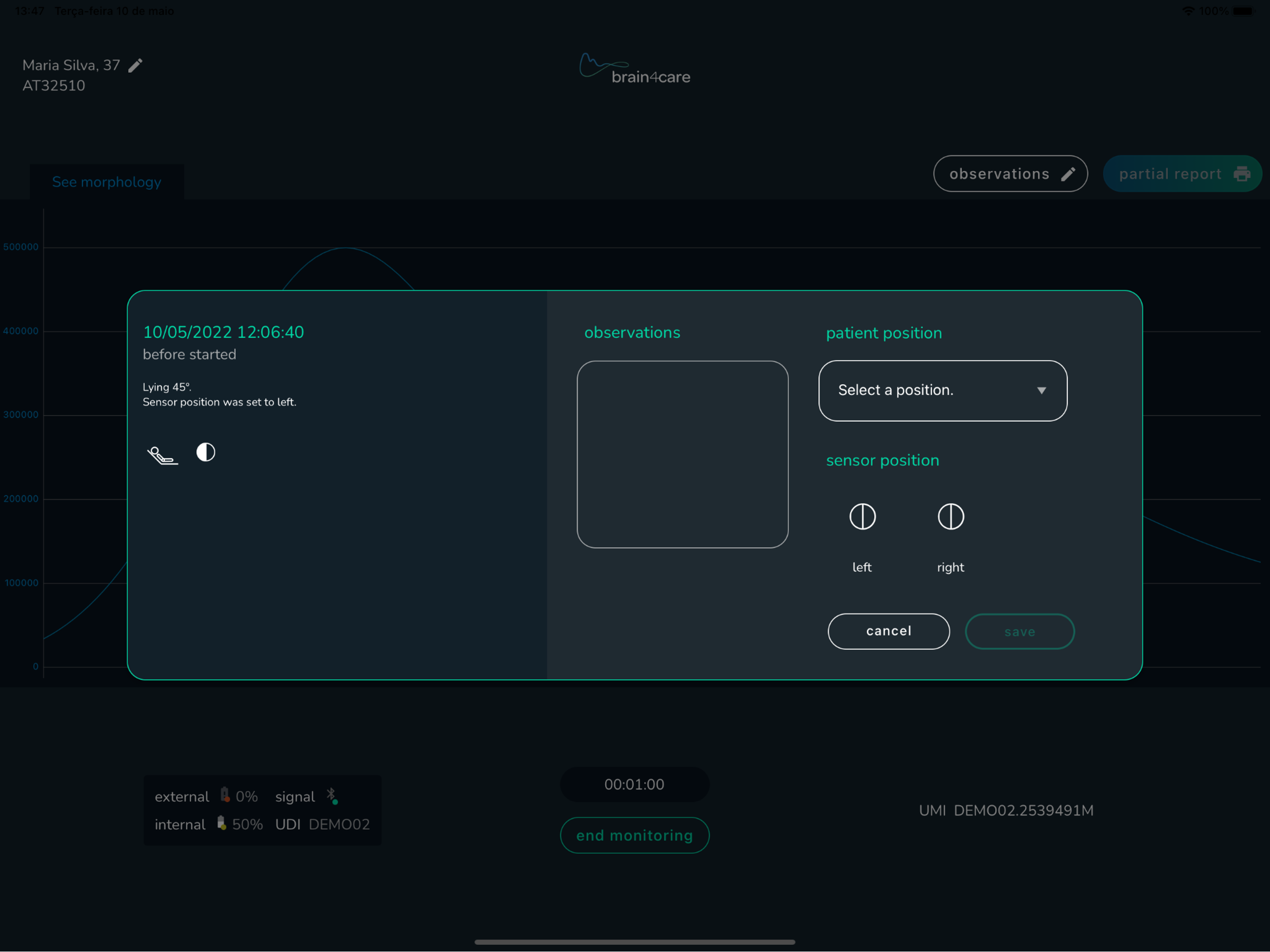This screenshot has height=952, width=1270.
Task: Click the lying 45° patient position icon
Action: pos(163,455)
